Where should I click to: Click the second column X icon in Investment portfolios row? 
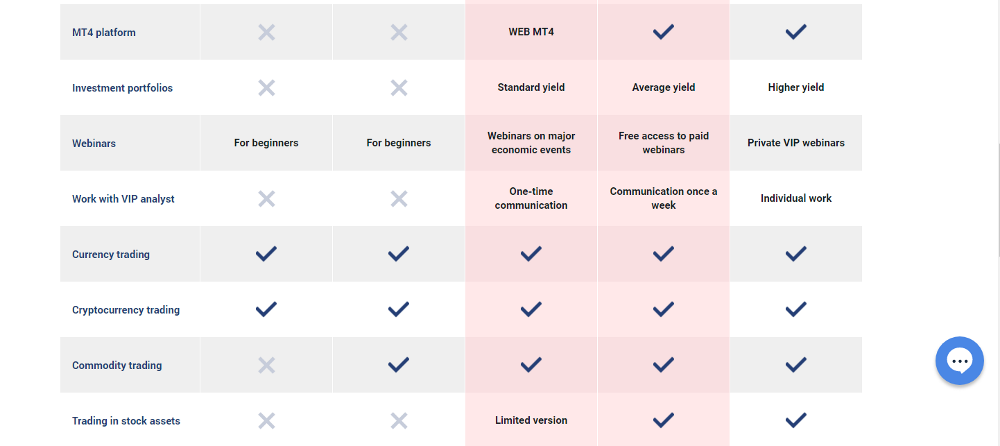tap(399, 87)
